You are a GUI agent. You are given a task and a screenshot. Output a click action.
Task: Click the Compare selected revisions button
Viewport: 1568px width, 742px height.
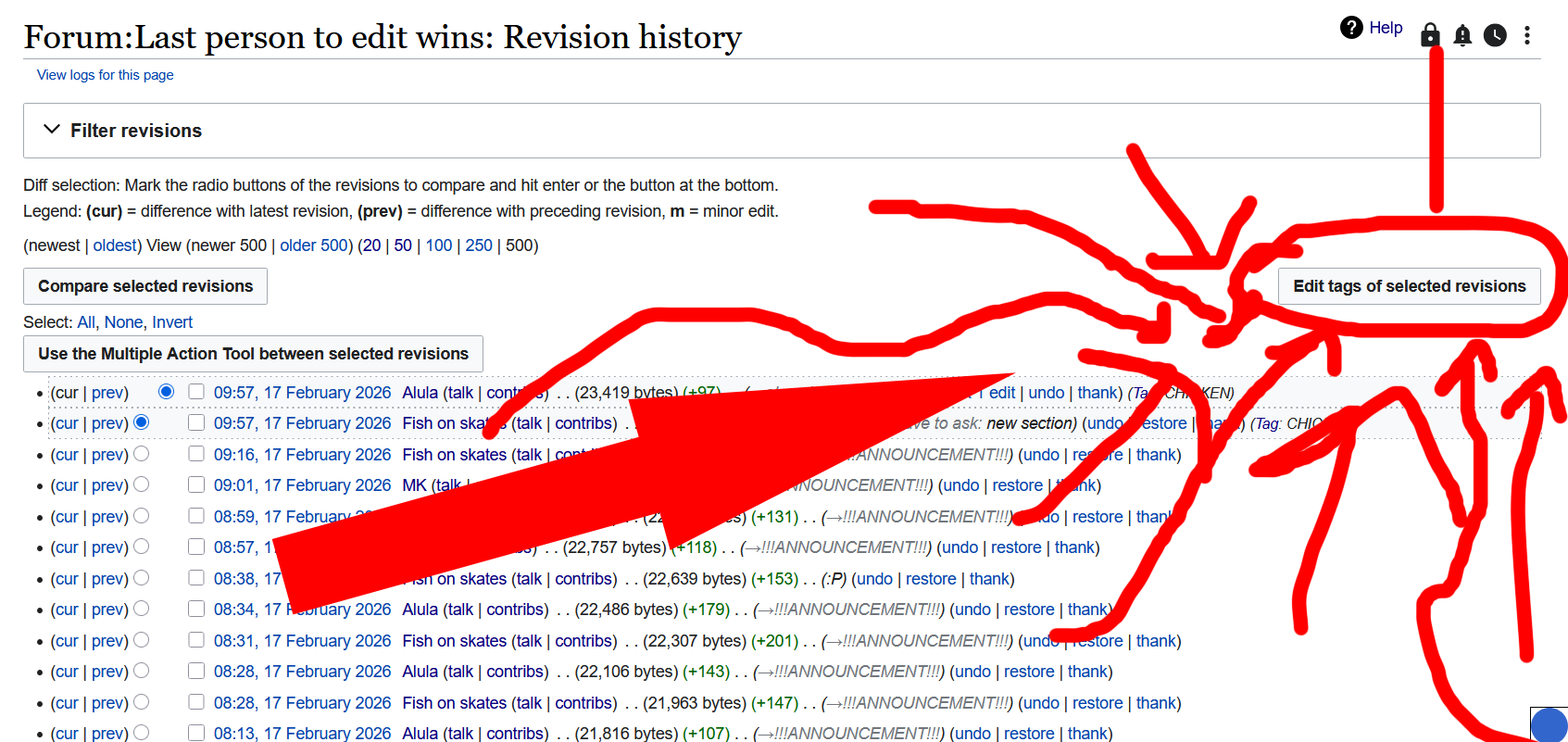coord(145,286)
